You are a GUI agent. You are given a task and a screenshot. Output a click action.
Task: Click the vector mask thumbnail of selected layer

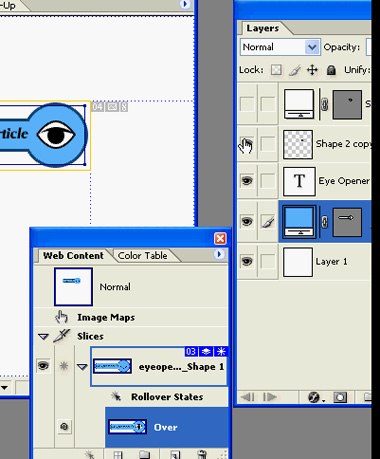pos(347,222)
